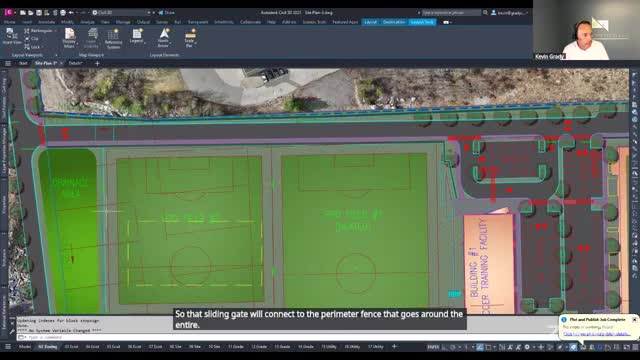Screen dimensions: 640x360
Task: Expand the Lock viewport dropdown arrow
Action: point(42,47)
